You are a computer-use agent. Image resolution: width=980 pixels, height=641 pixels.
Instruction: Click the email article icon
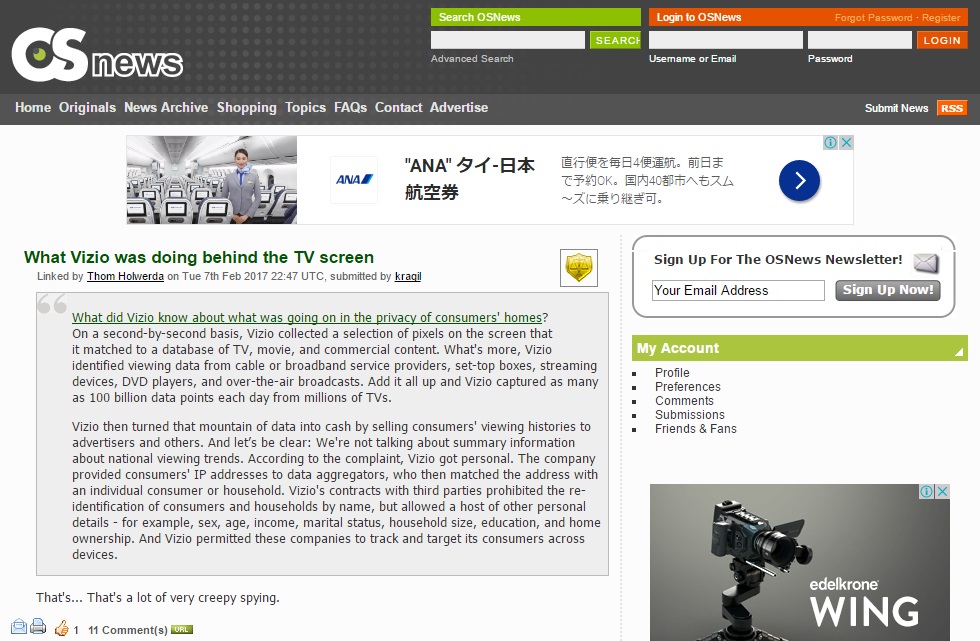[x=19, y=626]
